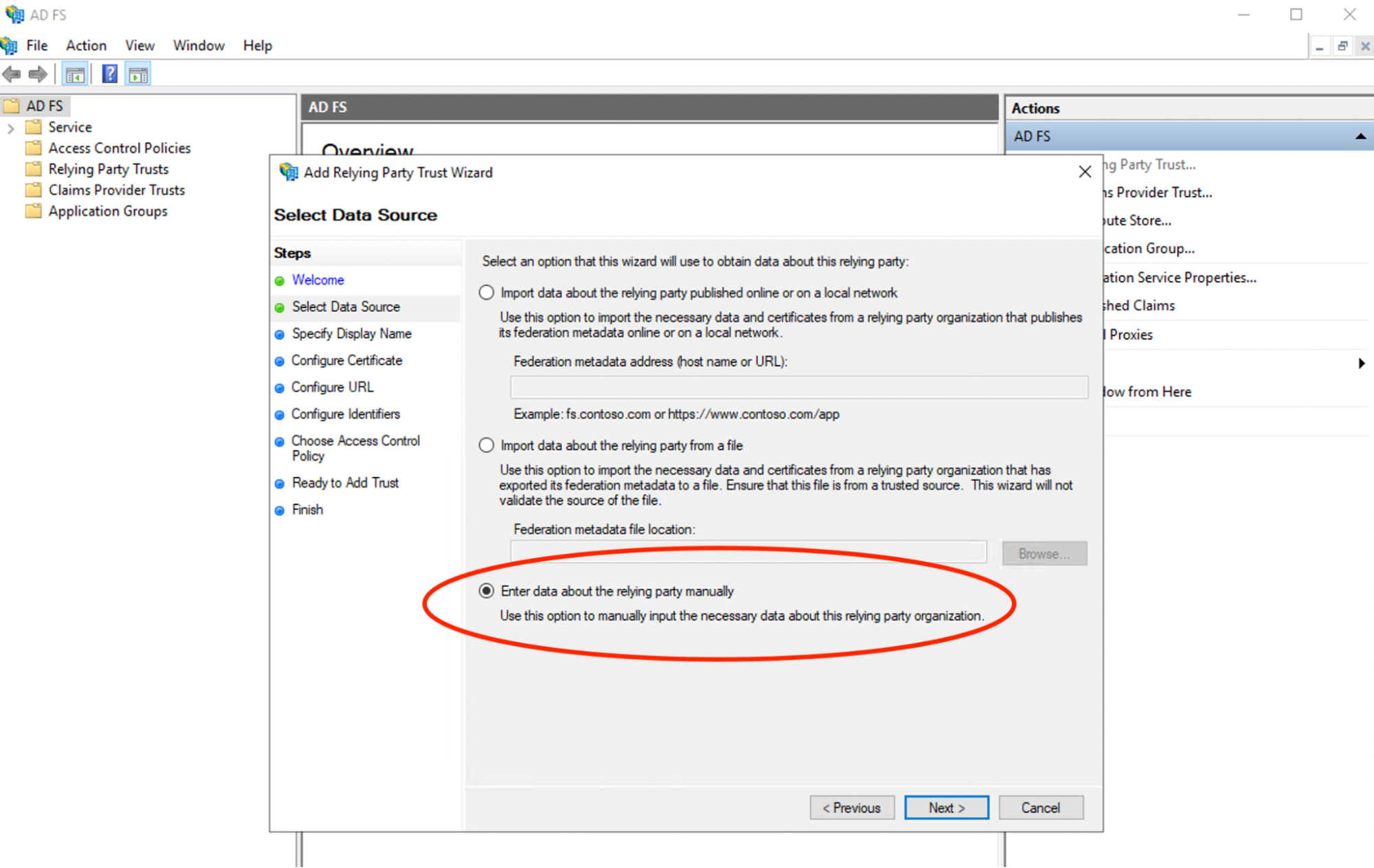Click the Federation metadata address URL field

[797, 387]
